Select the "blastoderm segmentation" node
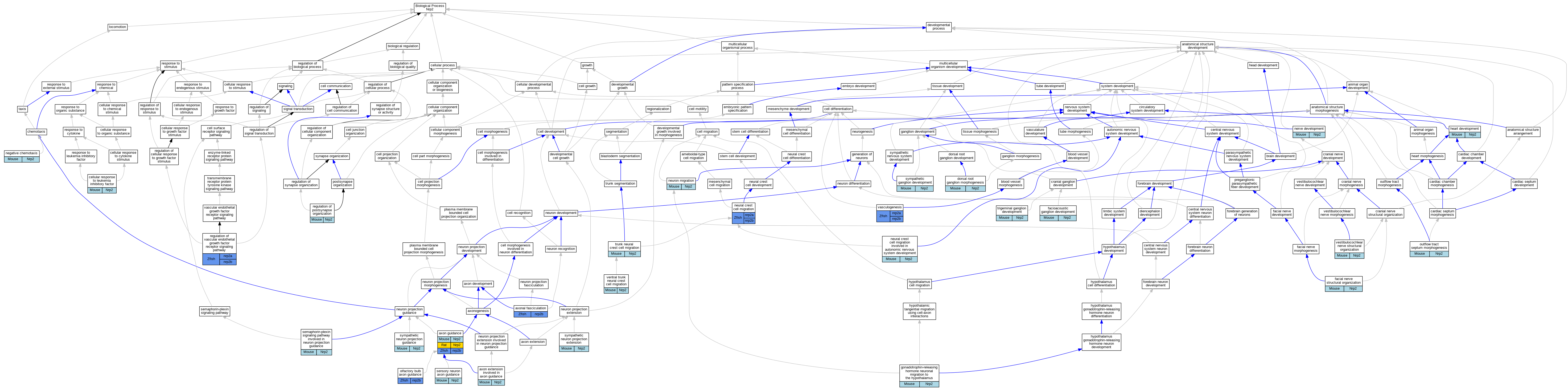This screenshot has width=1568, height=390. click(x=620, y=156)
